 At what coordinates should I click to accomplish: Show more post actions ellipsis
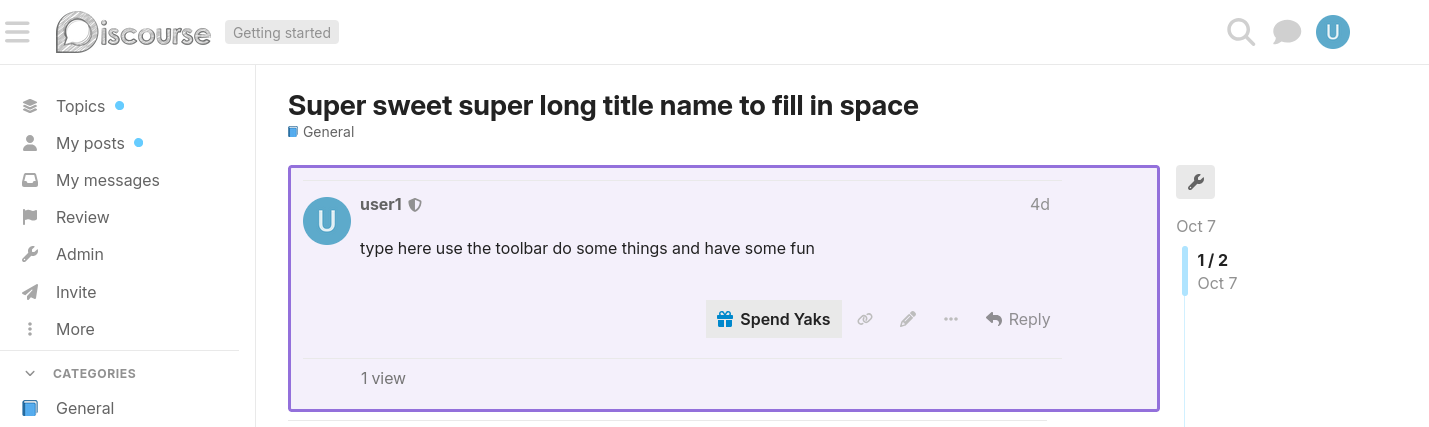951,319
